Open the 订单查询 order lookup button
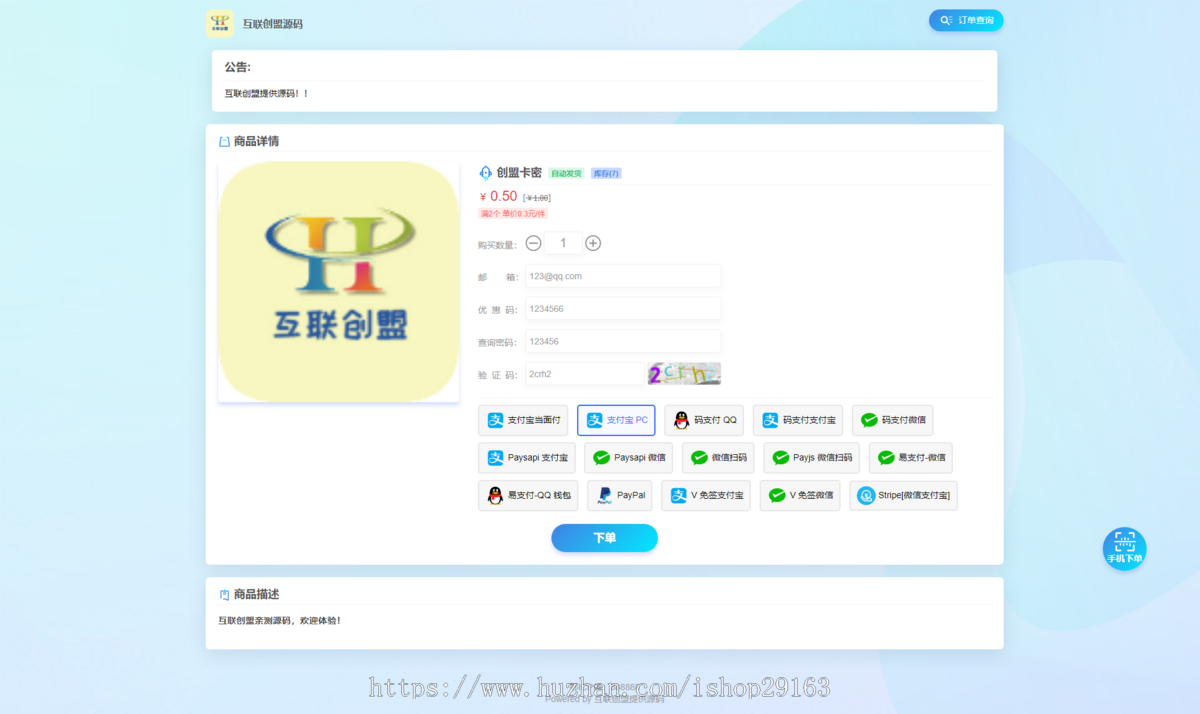 tap(966, 20)
